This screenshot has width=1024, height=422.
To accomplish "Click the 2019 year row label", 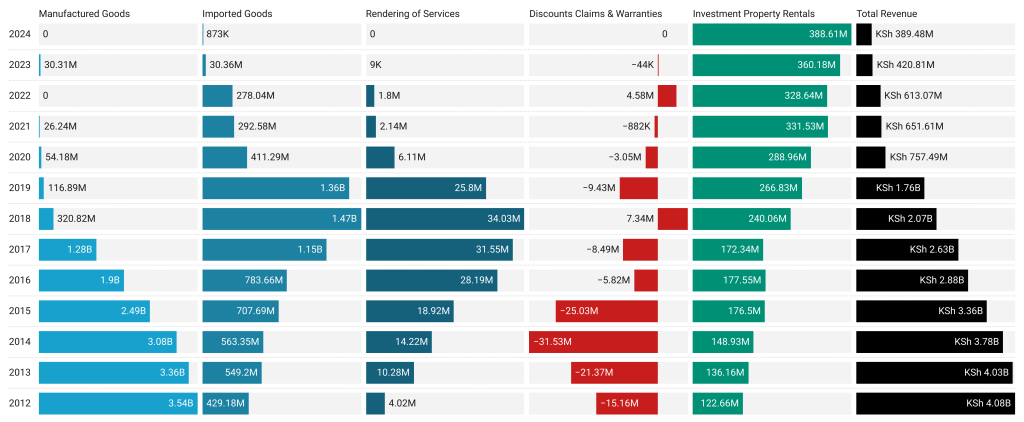I will coord(19,188).
